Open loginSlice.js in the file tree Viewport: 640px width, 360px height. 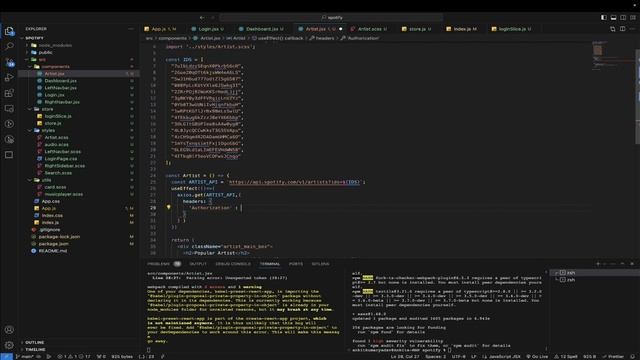pyautogui.click(x=58, y=116)
